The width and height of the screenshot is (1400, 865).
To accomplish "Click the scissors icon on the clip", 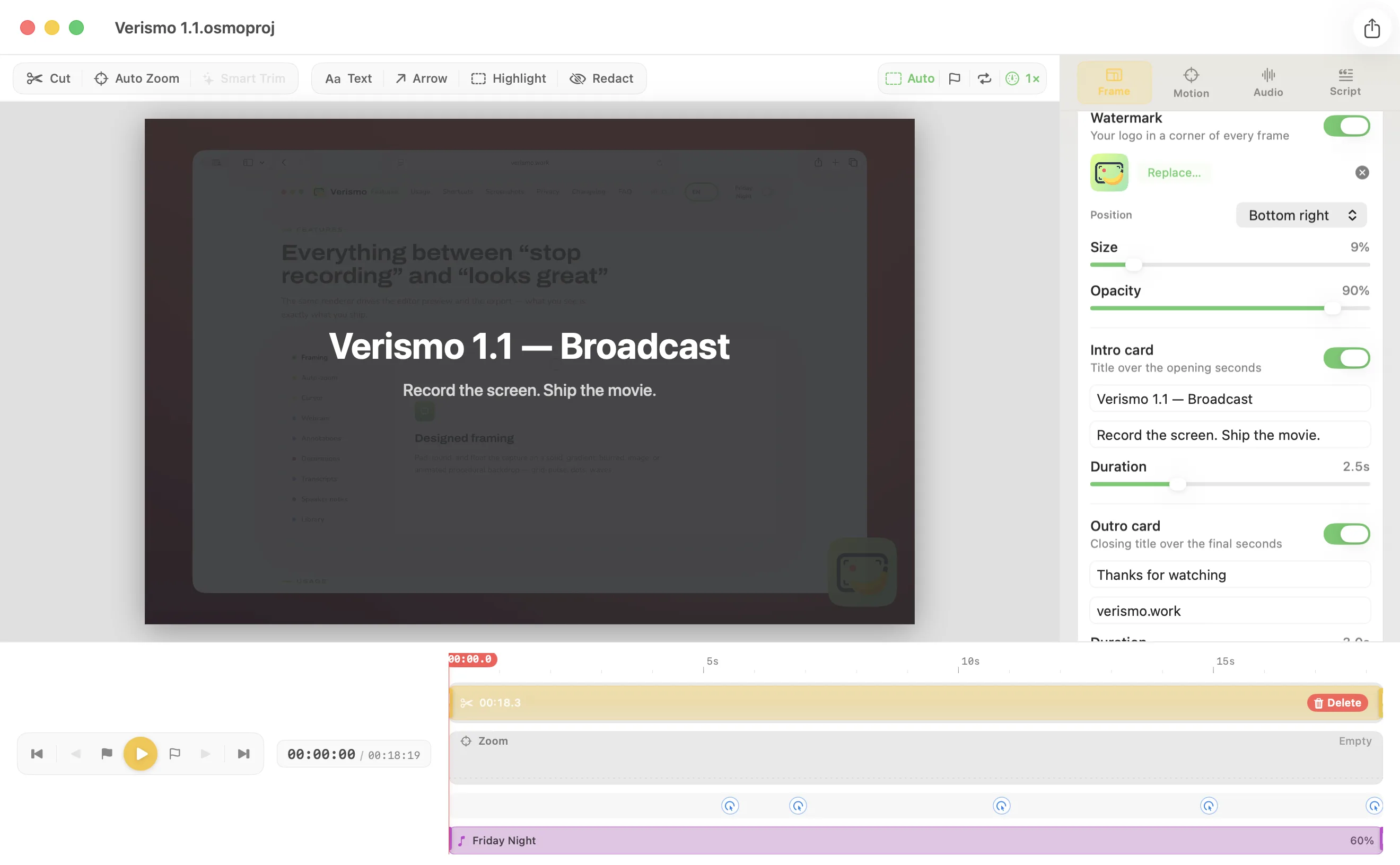I will pos(467,702).
